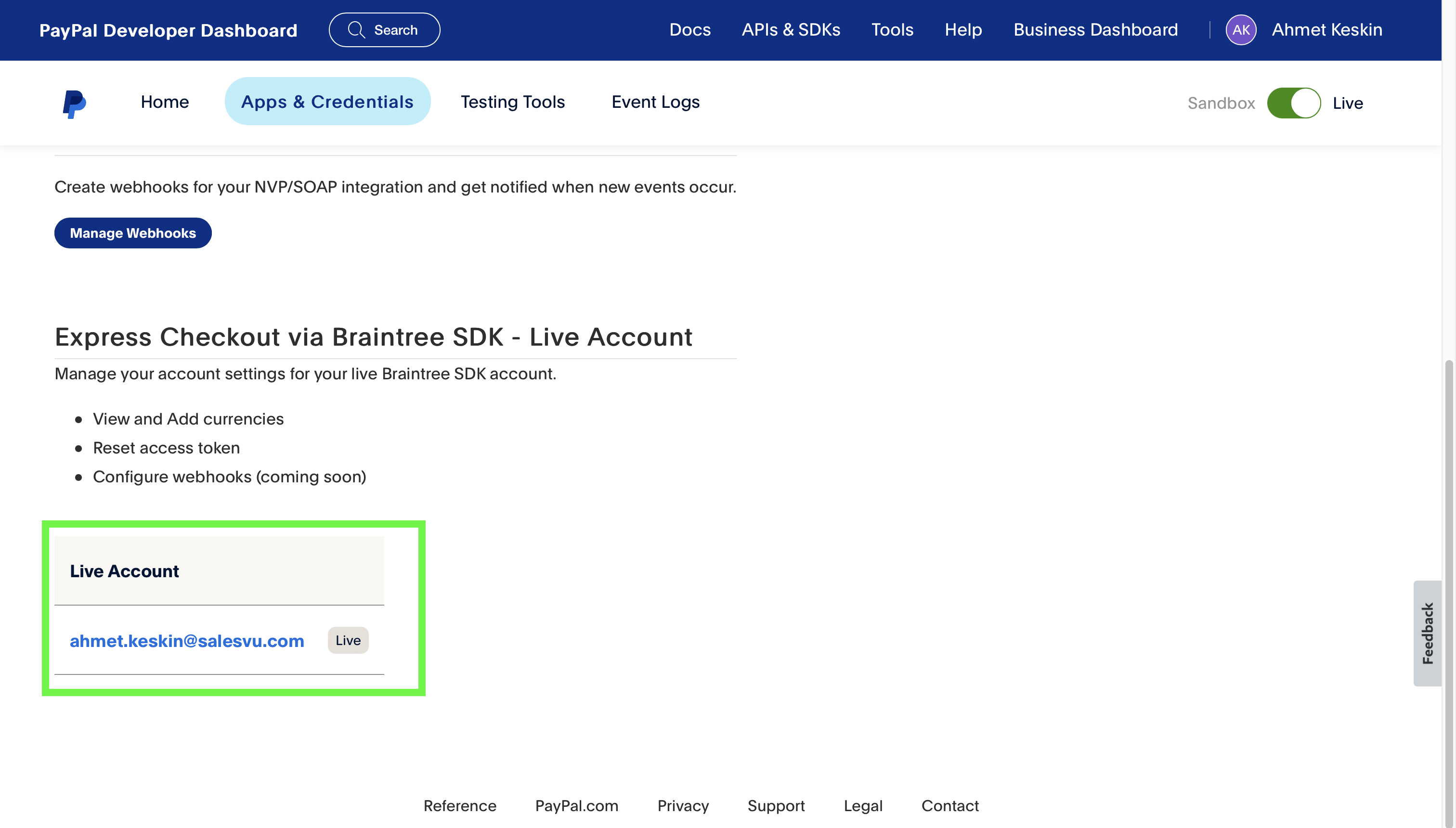This screenshot has height=828, width=1456.
Task: Switch to Testing Tools tab
Action: 512,102
